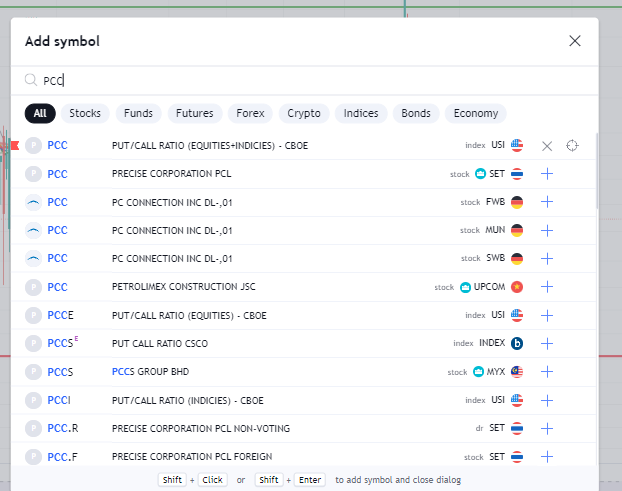
Task: Click the PCCE ticker symbol
Action: (60, 315)
